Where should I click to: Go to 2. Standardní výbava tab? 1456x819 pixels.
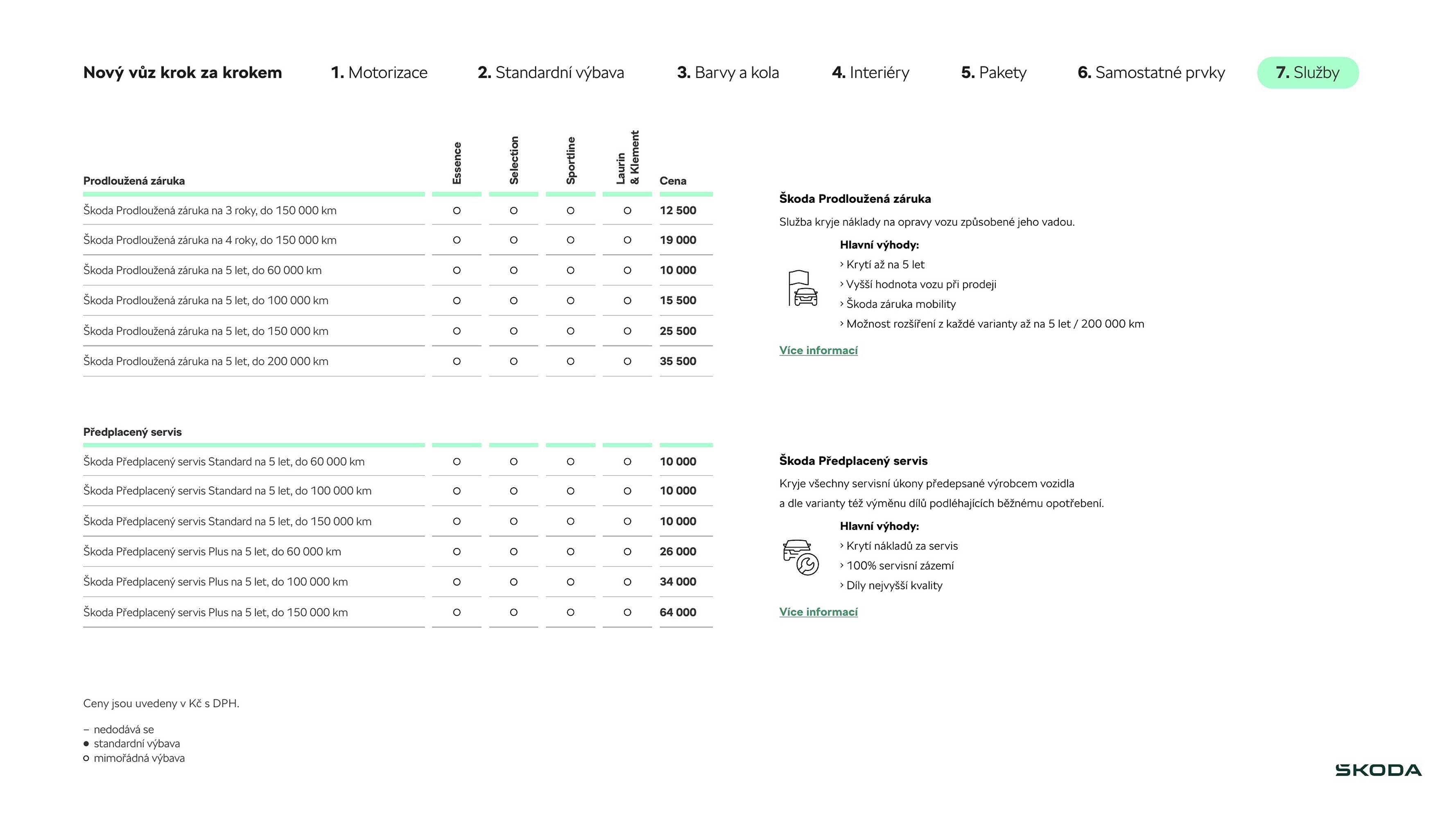point(551,72)
